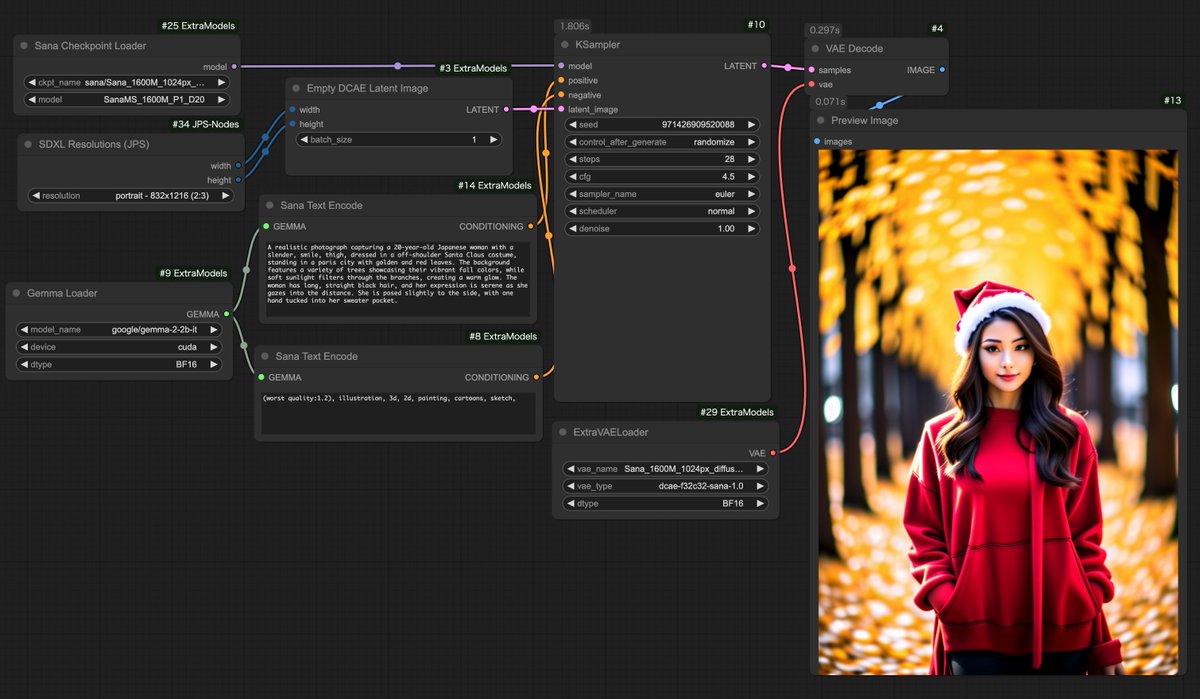This screenshot has height=699, width=1200.
Task: Increase batch_size with its right arrow
Action: (x=493, y=140)
